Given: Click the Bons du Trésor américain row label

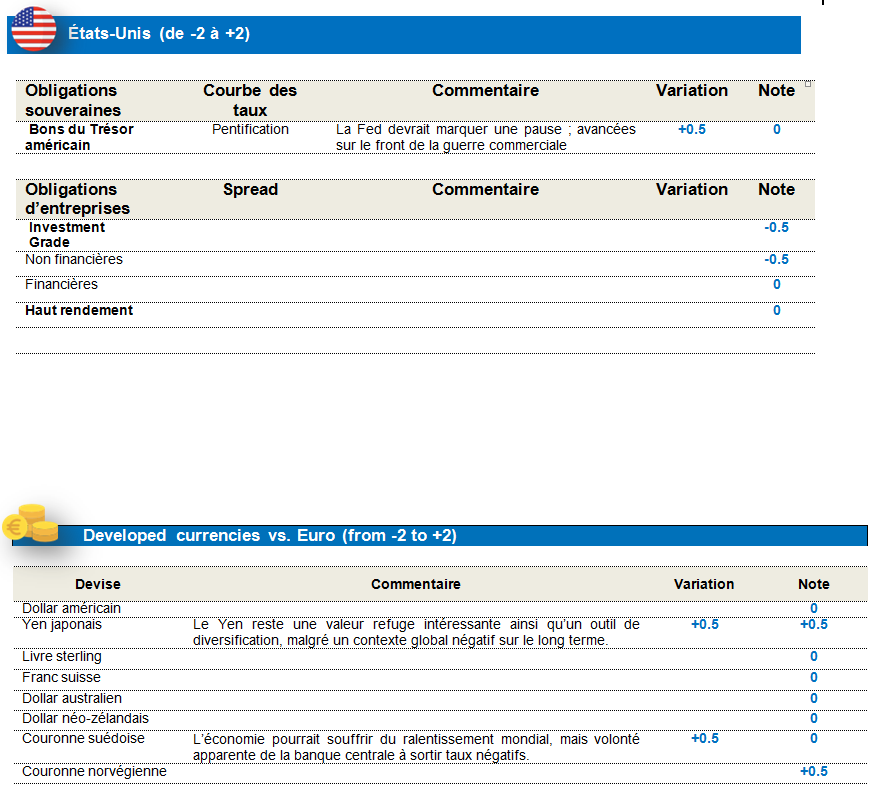Looking at the screenshot, I should 79,137.
